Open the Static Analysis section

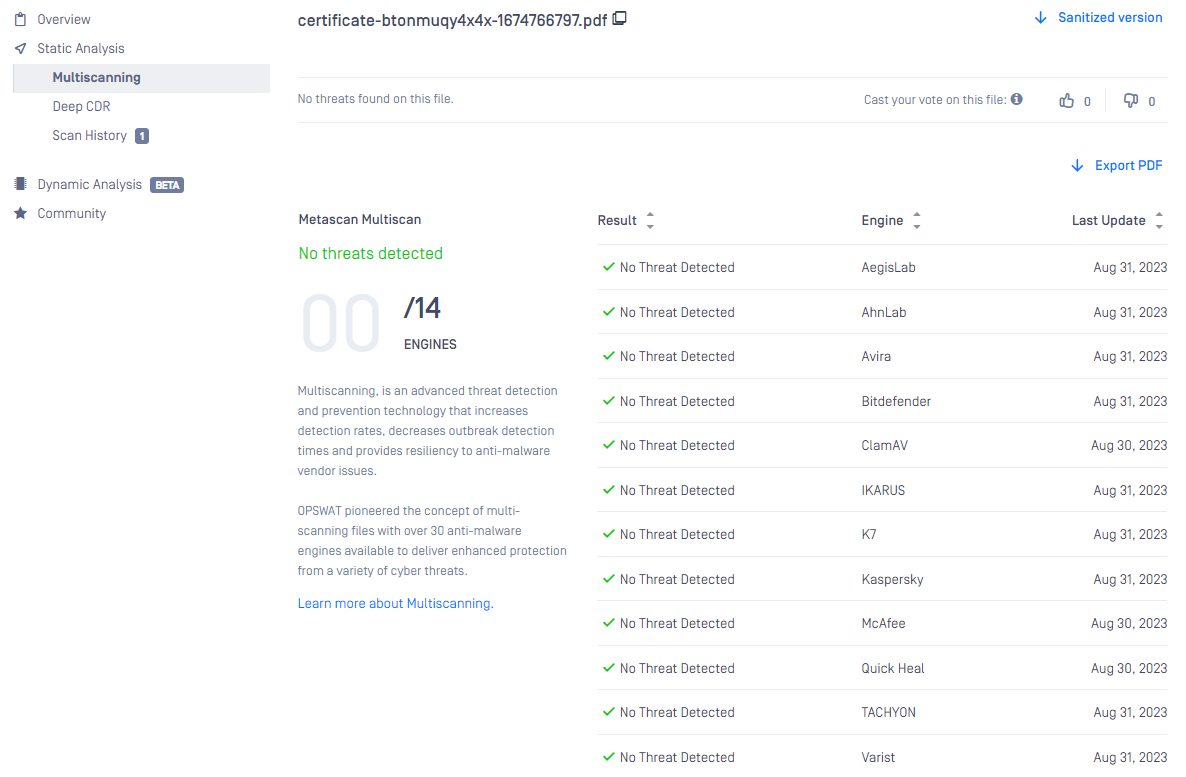coord(81,48)
